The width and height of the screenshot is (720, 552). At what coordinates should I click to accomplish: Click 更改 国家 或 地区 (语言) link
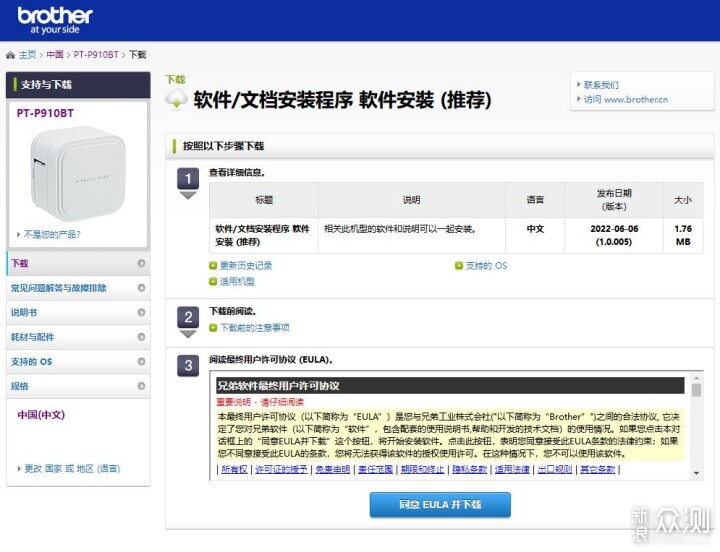[72, 468]
